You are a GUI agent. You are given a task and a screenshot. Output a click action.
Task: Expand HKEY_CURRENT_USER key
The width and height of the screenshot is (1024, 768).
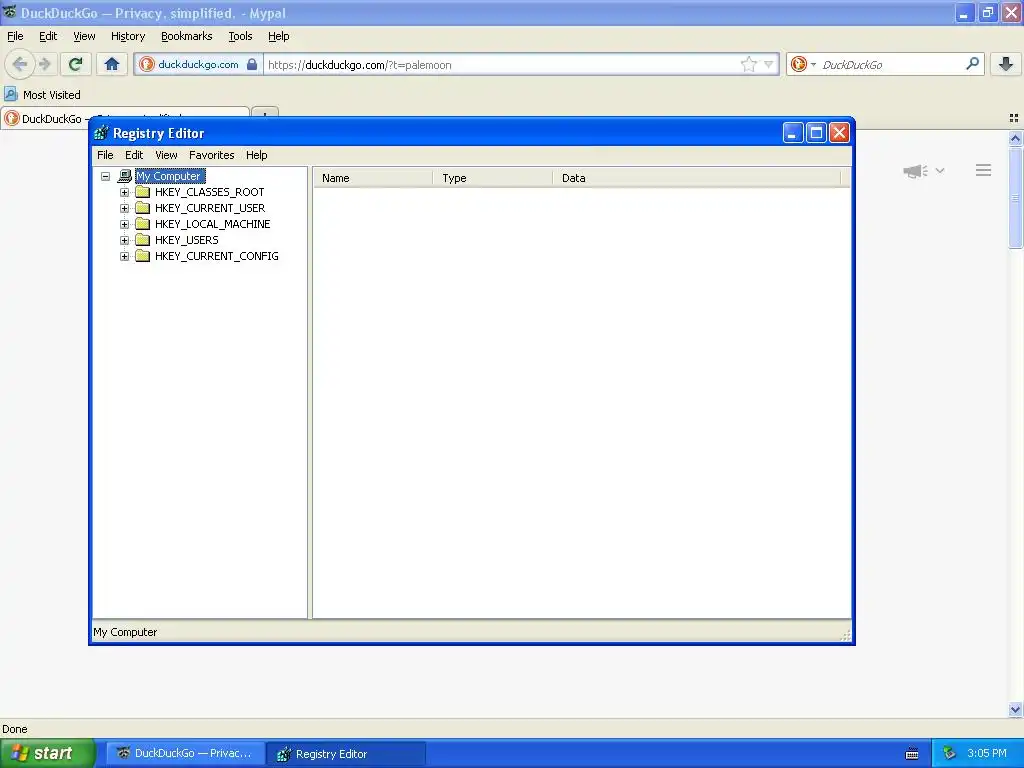[124, 208]
